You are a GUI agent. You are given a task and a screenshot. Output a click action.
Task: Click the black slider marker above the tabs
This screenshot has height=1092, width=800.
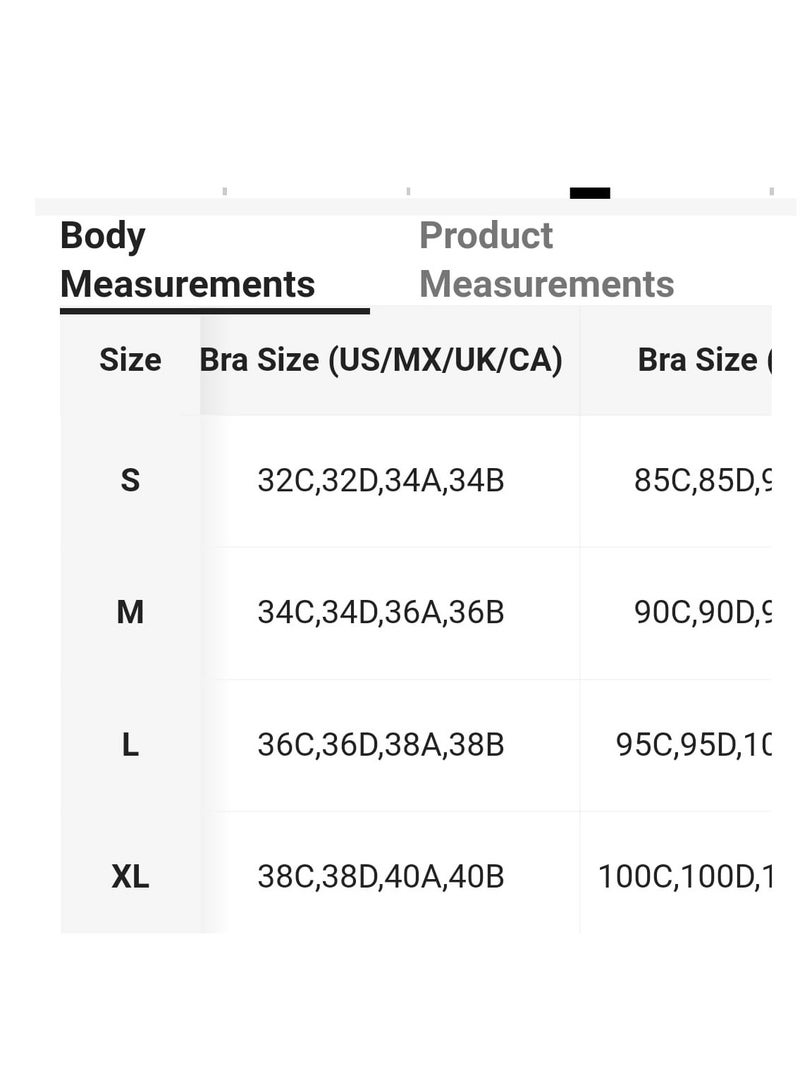click(590, 193)
